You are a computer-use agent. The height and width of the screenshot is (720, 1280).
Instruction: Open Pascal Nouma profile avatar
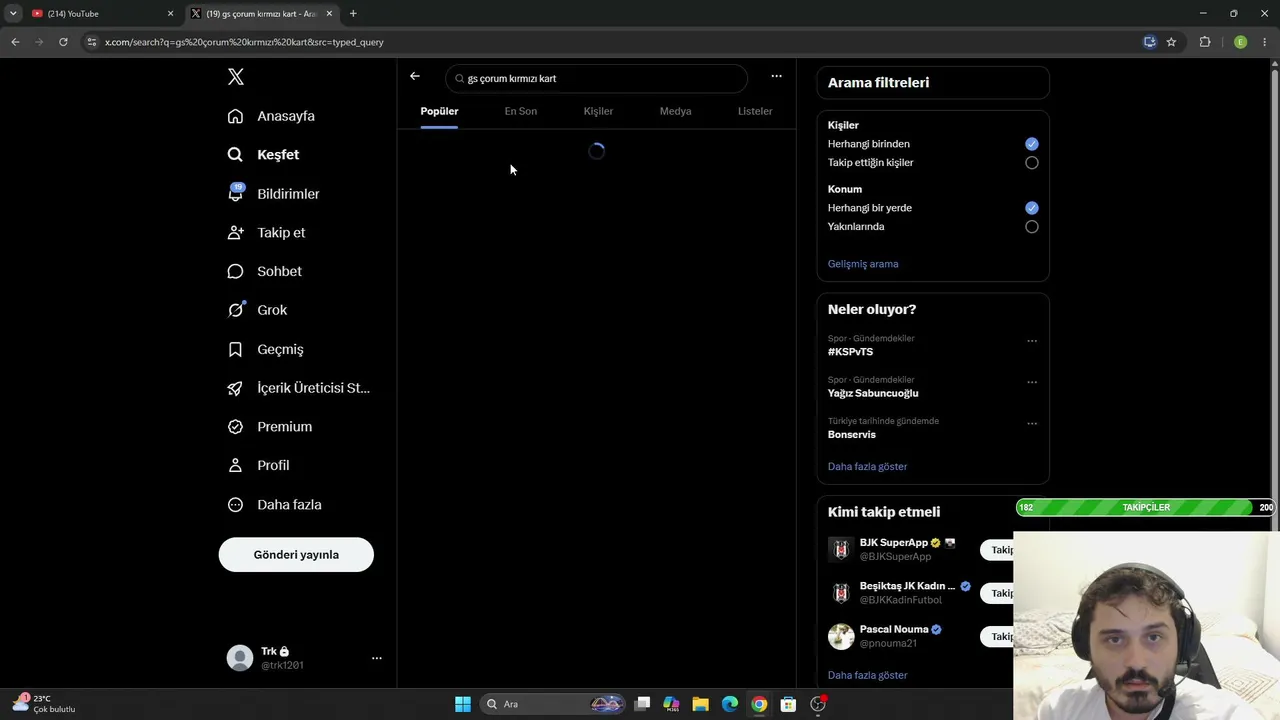(x=841, y=636)
